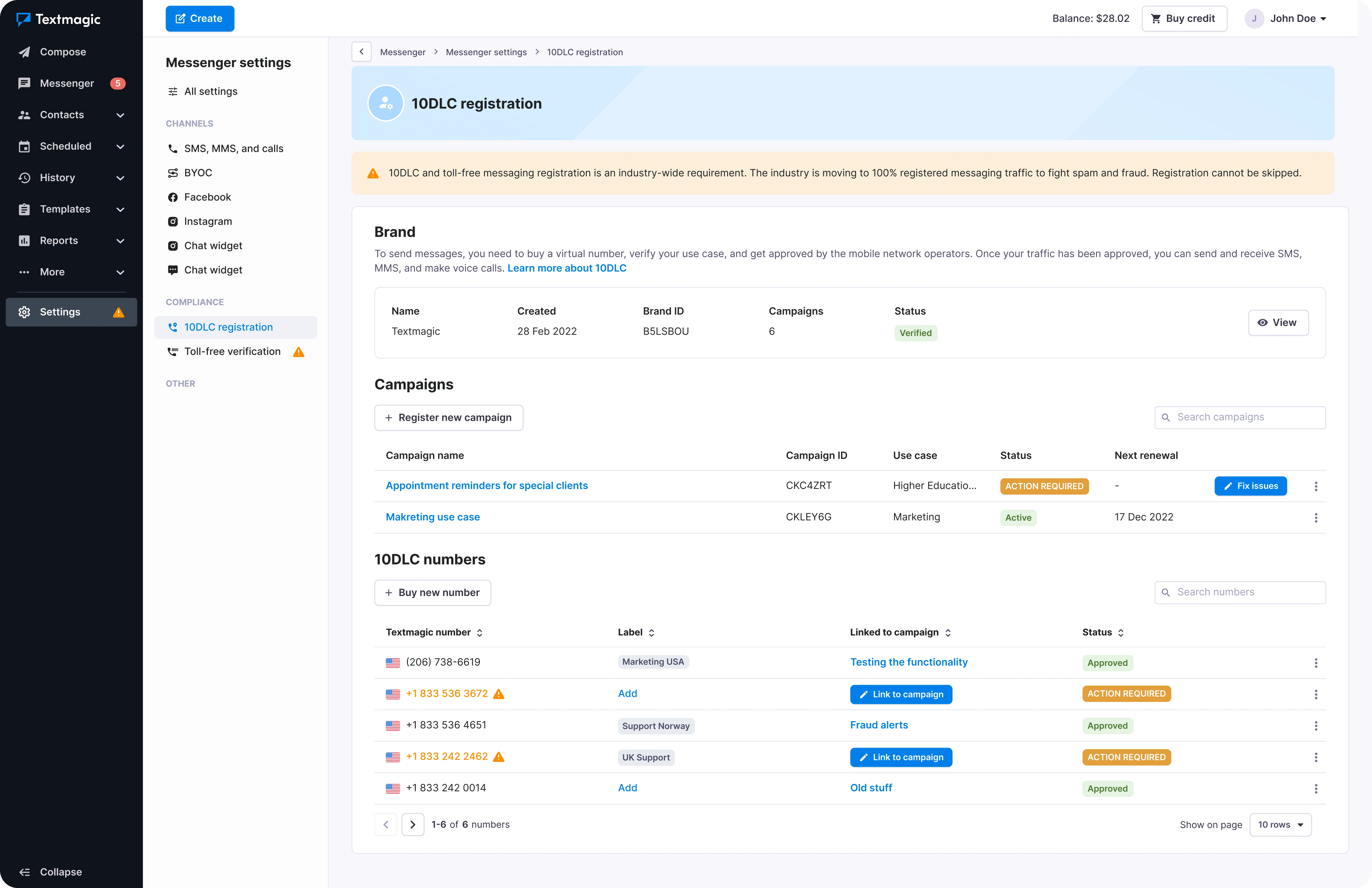Click the Toll-free verification warning icon
This screenshot has height=888, width=1372.
coord(299,352)
